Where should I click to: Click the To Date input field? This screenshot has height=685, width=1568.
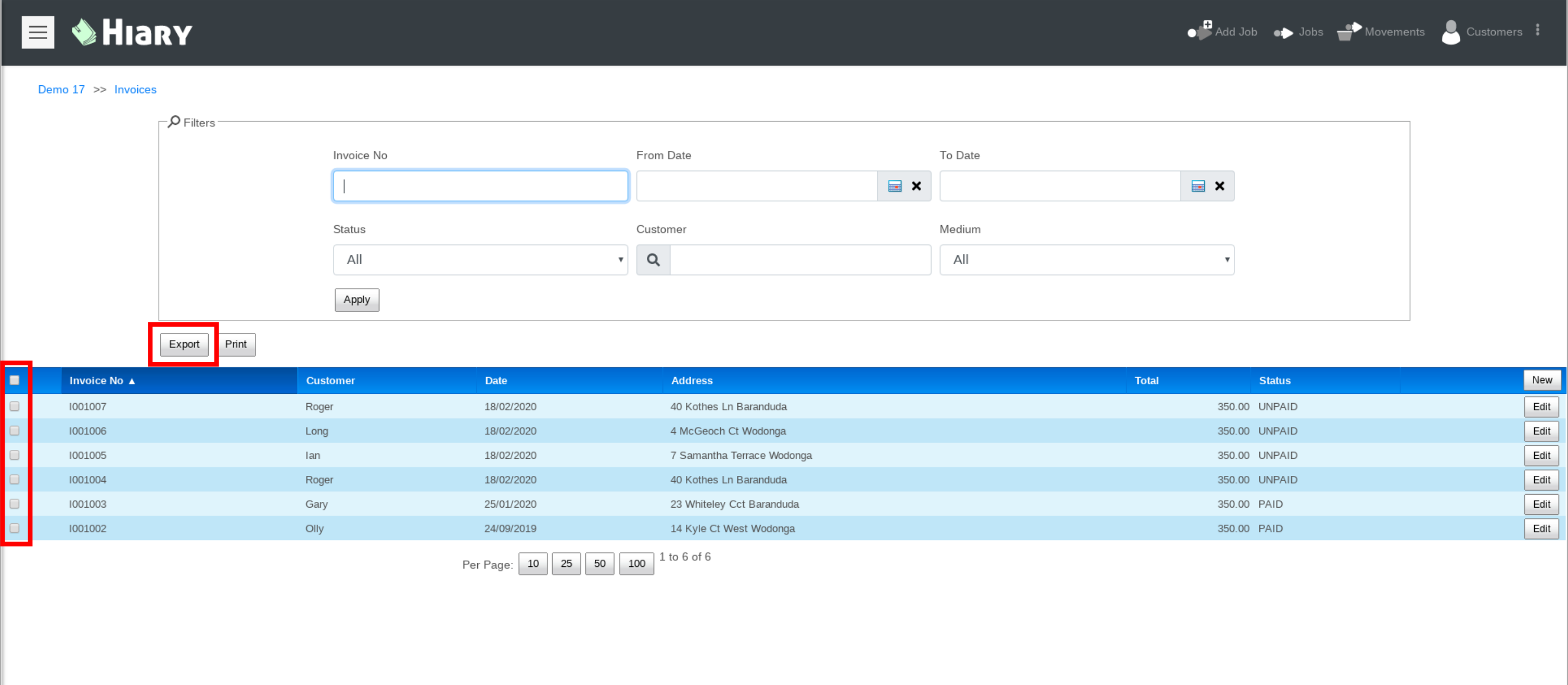[x=1060, y=186]
